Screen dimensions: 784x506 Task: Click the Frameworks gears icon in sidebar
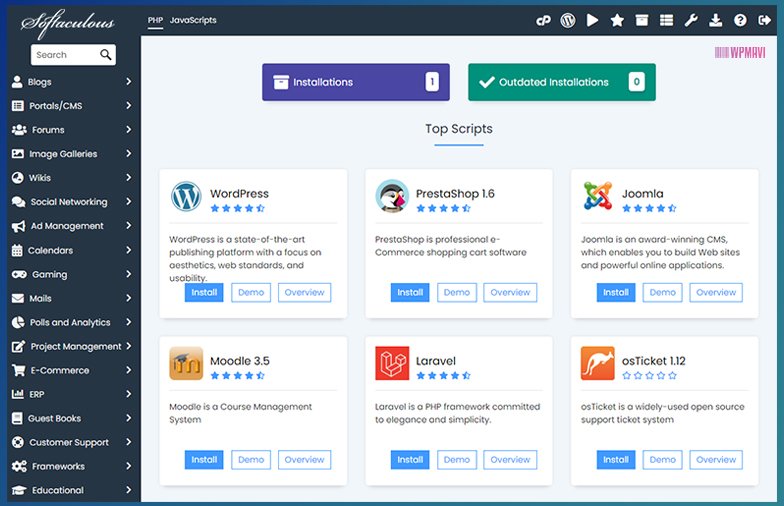(19, 466)
